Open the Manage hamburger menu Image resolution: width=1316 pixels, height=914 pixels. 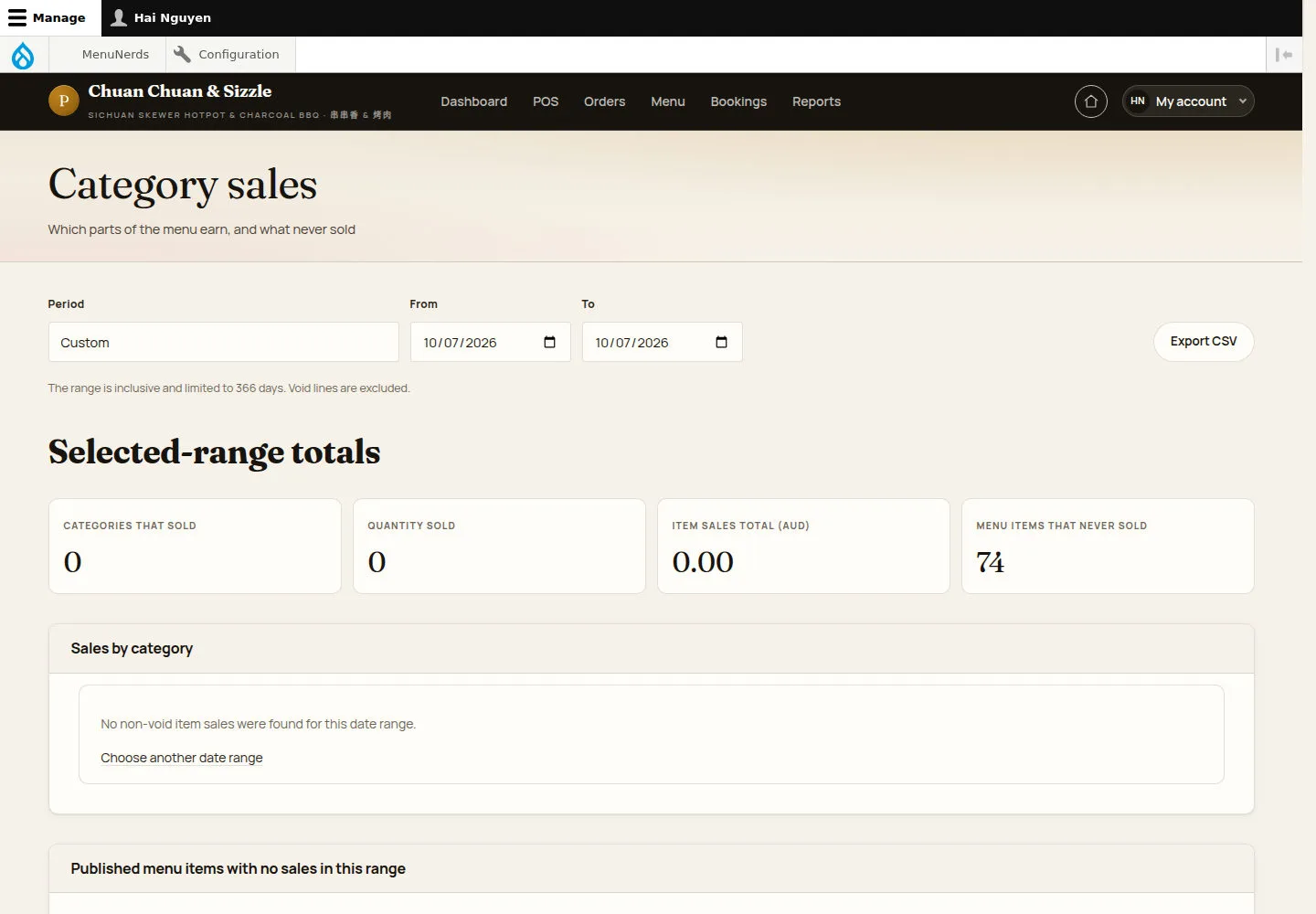click(x=17, y=17)
